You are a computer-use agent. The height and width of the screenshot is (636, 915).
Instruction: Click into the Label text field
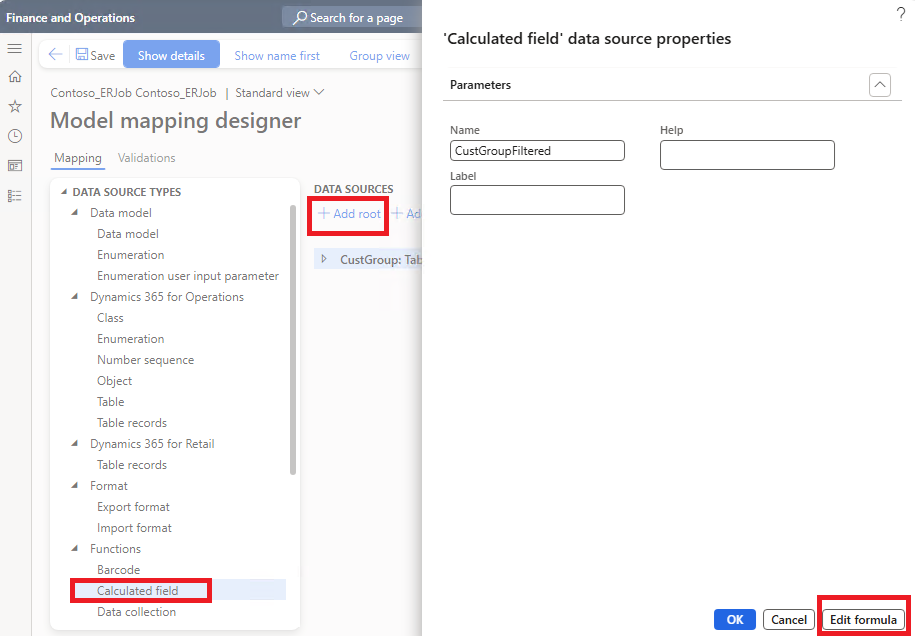[x=537, y=200]
